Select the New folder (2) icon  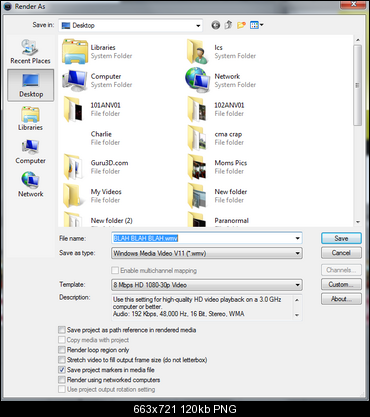click(x=74, y=219)
